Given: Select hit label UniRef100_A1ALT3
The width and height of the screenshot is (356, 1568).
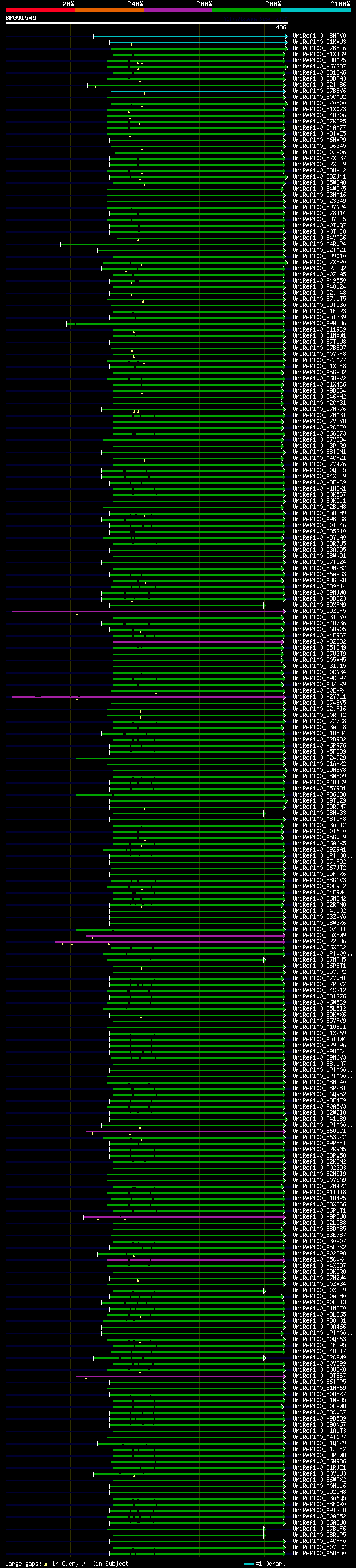Looking at the screenshot, I should (x=319, y=1431).
